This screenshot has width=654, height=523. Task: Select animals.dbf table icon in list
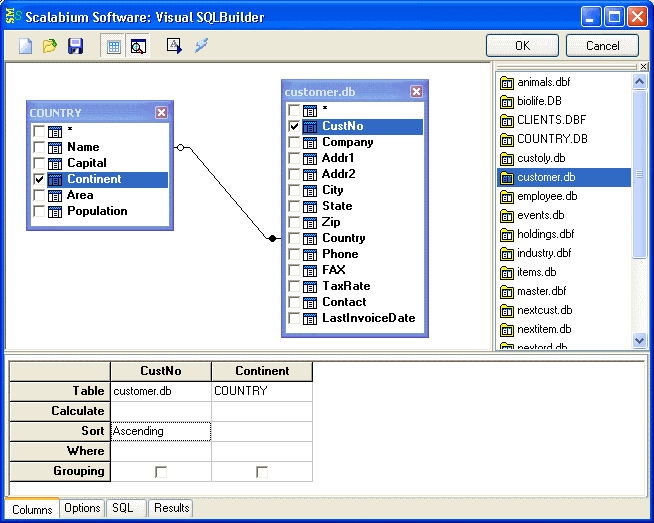coord(507,83)
